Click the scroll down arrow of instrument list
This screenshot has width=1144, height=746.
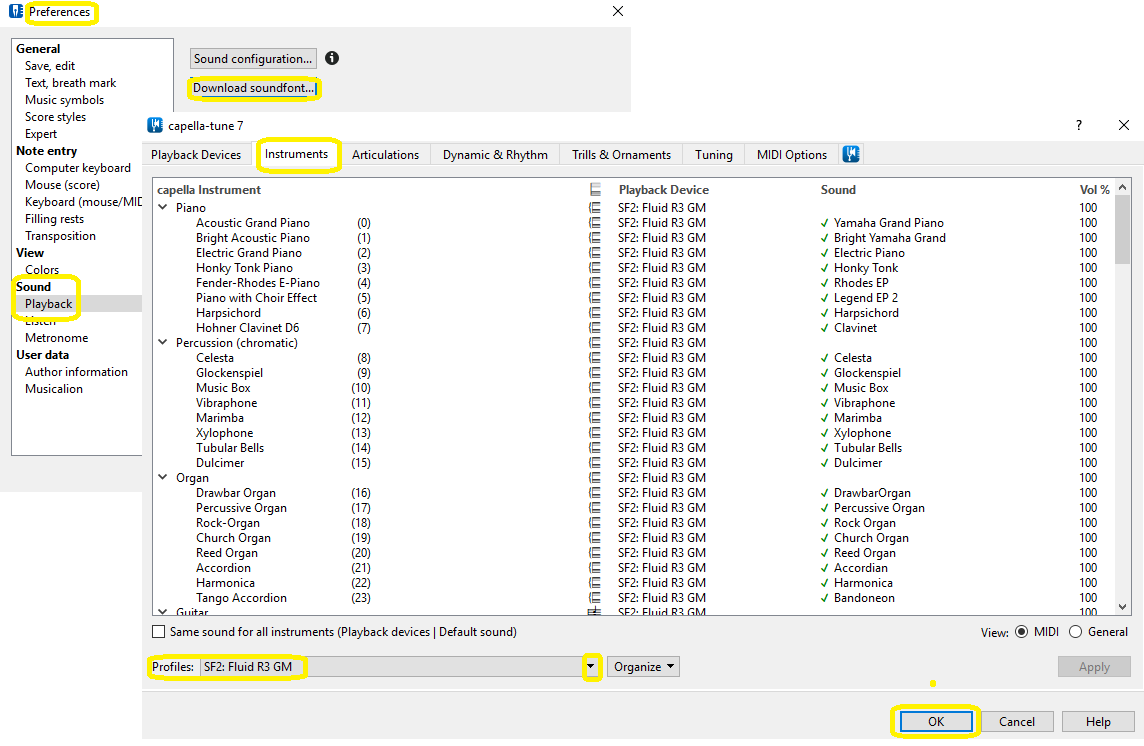[x=1123, y=607]
